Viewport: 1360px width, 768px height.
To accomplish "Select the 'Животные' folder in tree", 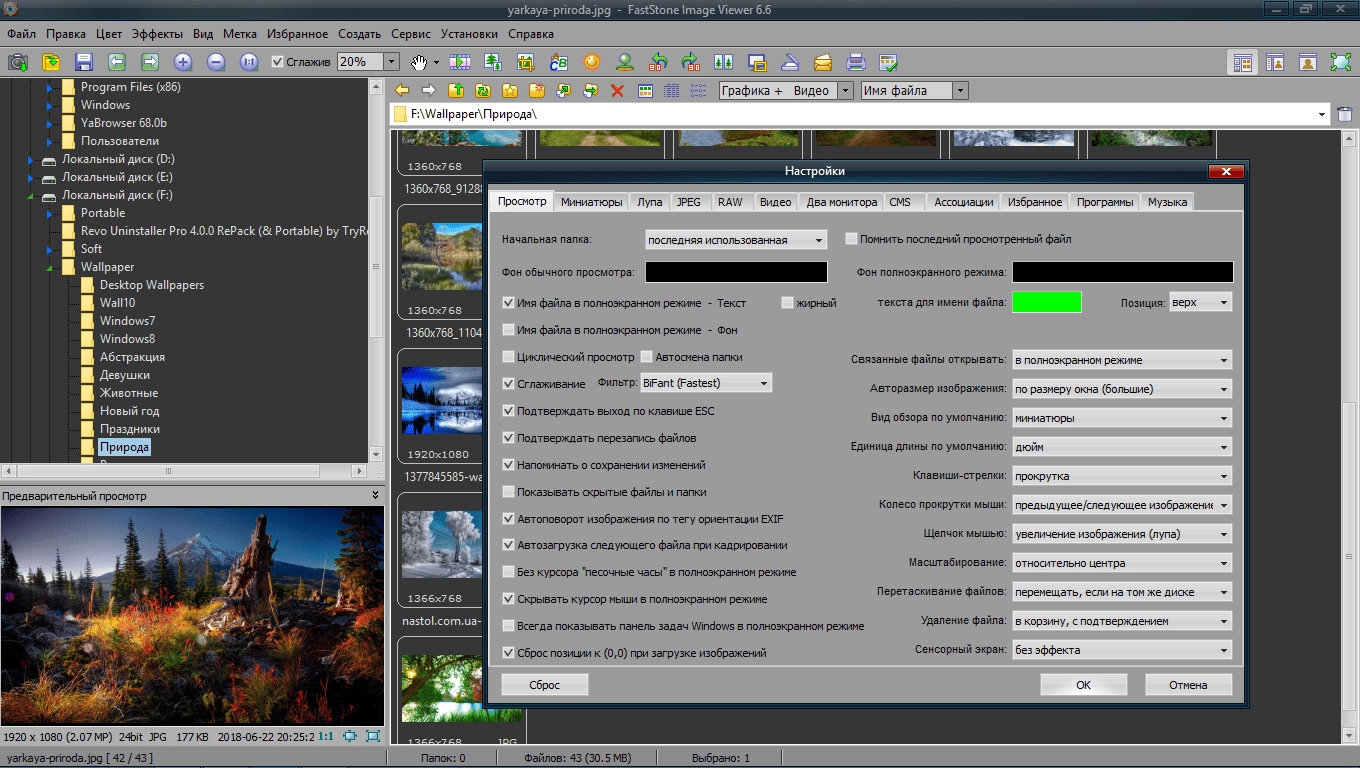I will pos(128,393).
